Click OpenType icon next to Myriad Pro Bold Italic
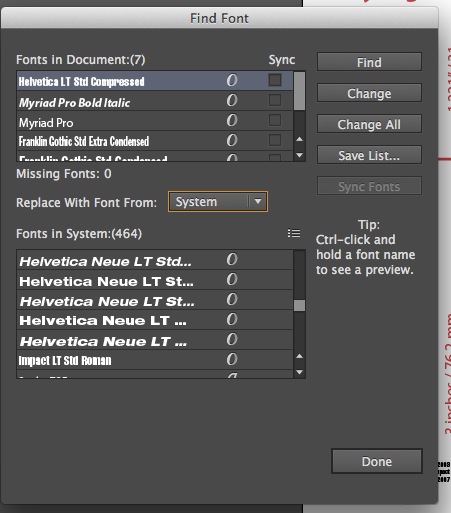The height and width of the screenshot is (513, 451). 232,100
